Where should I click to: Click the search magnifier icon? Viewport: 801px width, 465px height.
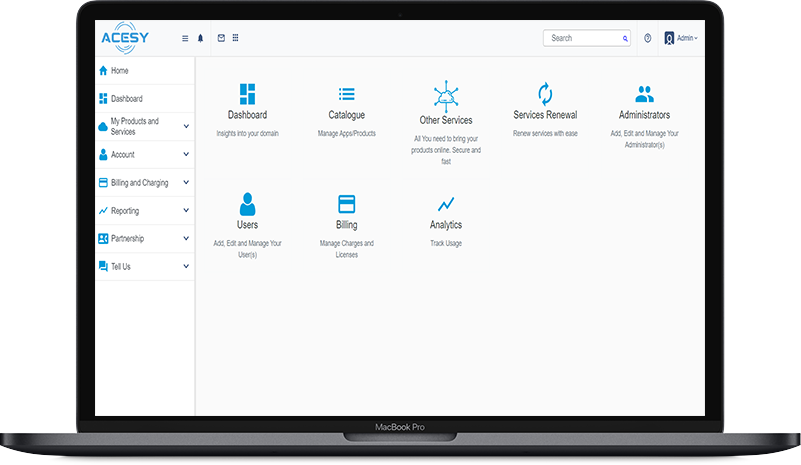(x=626, y=38)
